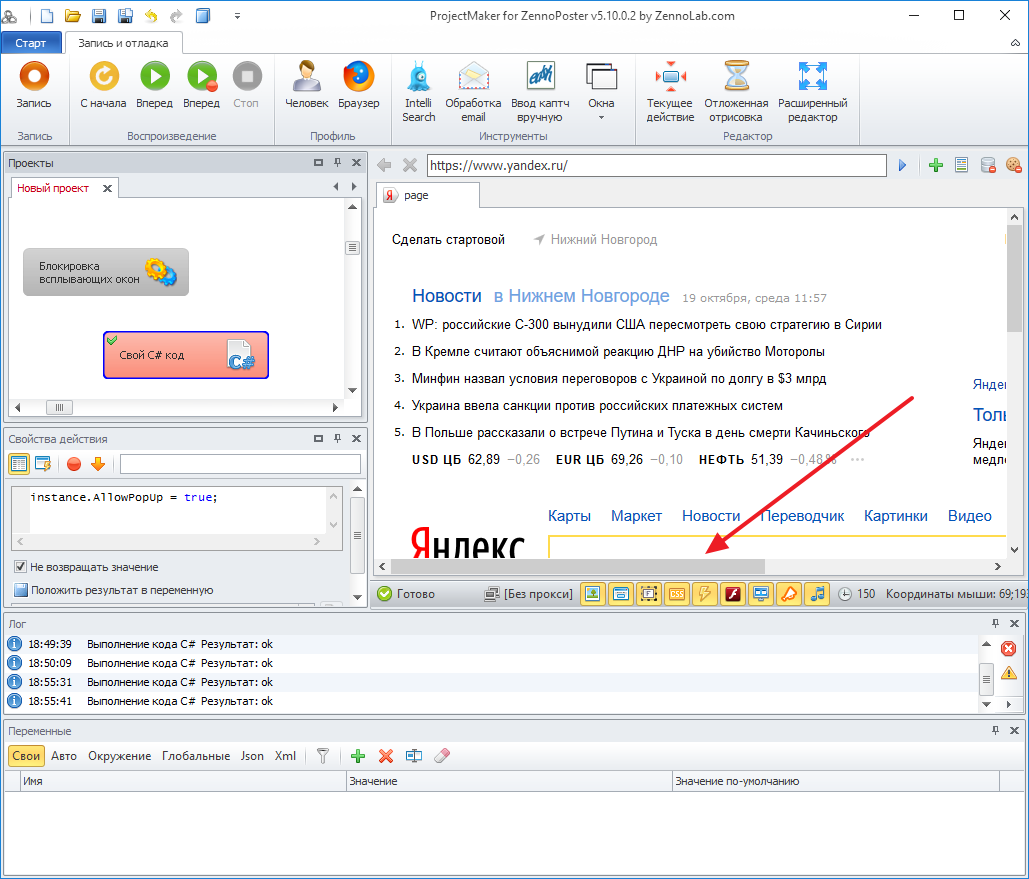Open Расширенный редактор

click(x=812, y=91)
